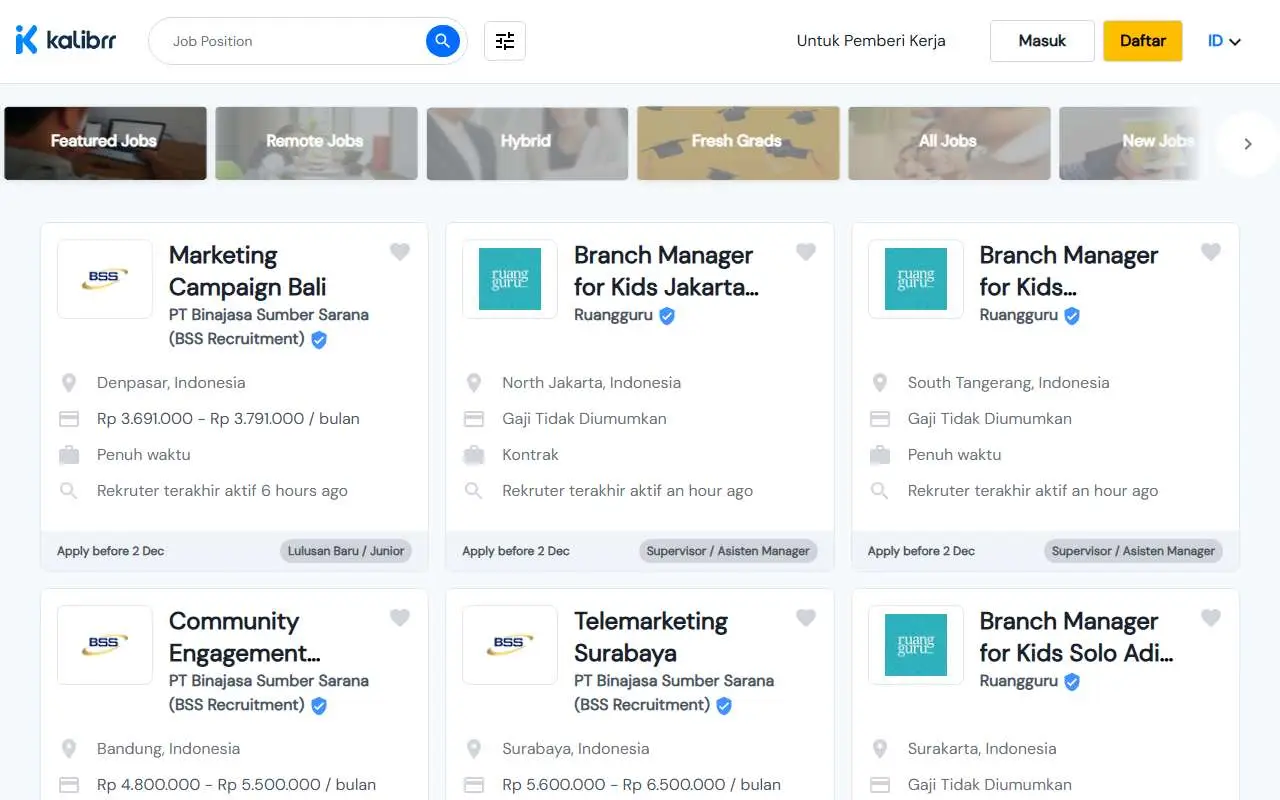Heart the South Tangerang Branch Manager job
This screenshot has height=800, width=1280.
[1211, 252]
